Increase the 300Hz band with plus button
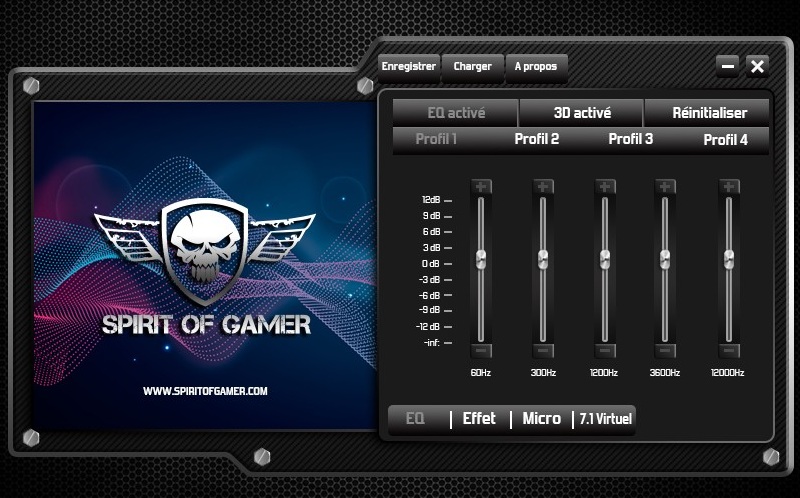800x498 pixels. tap(543, 187)
